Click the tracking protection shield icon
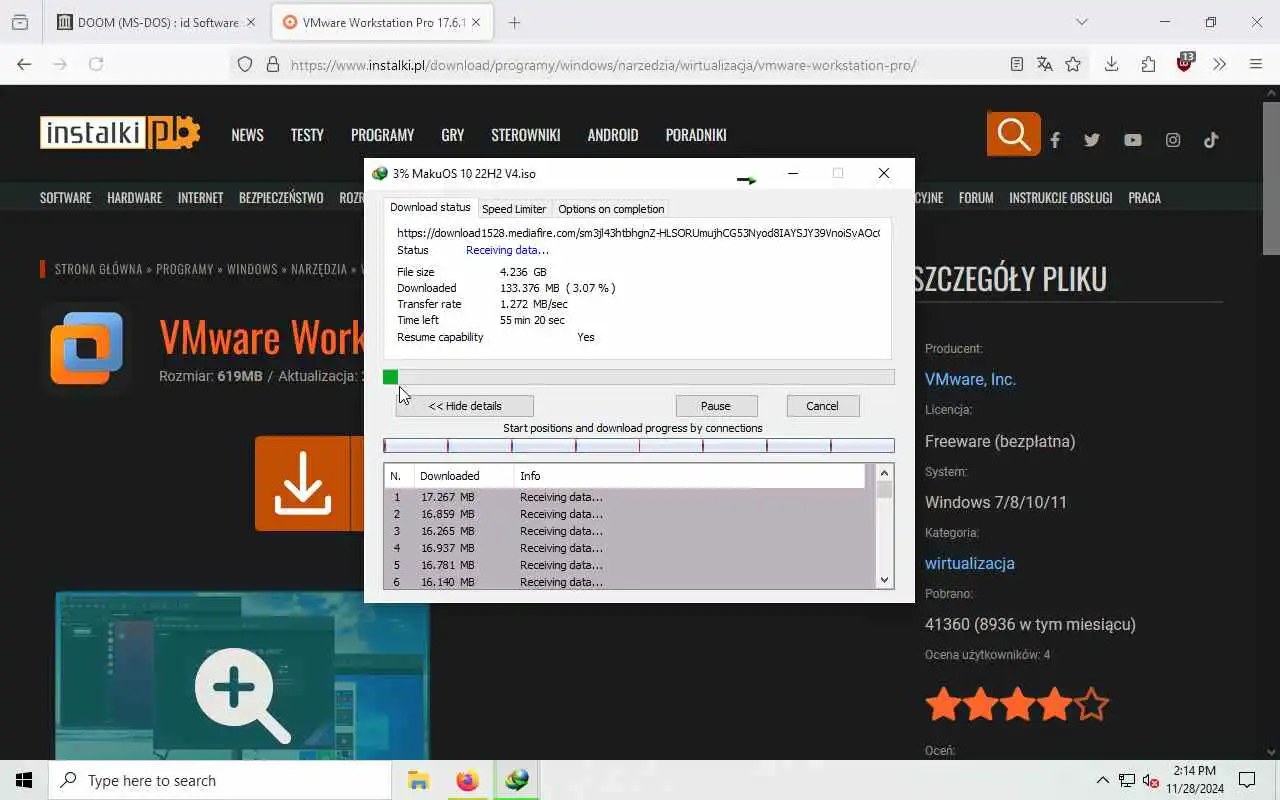 tap(245, 64)
